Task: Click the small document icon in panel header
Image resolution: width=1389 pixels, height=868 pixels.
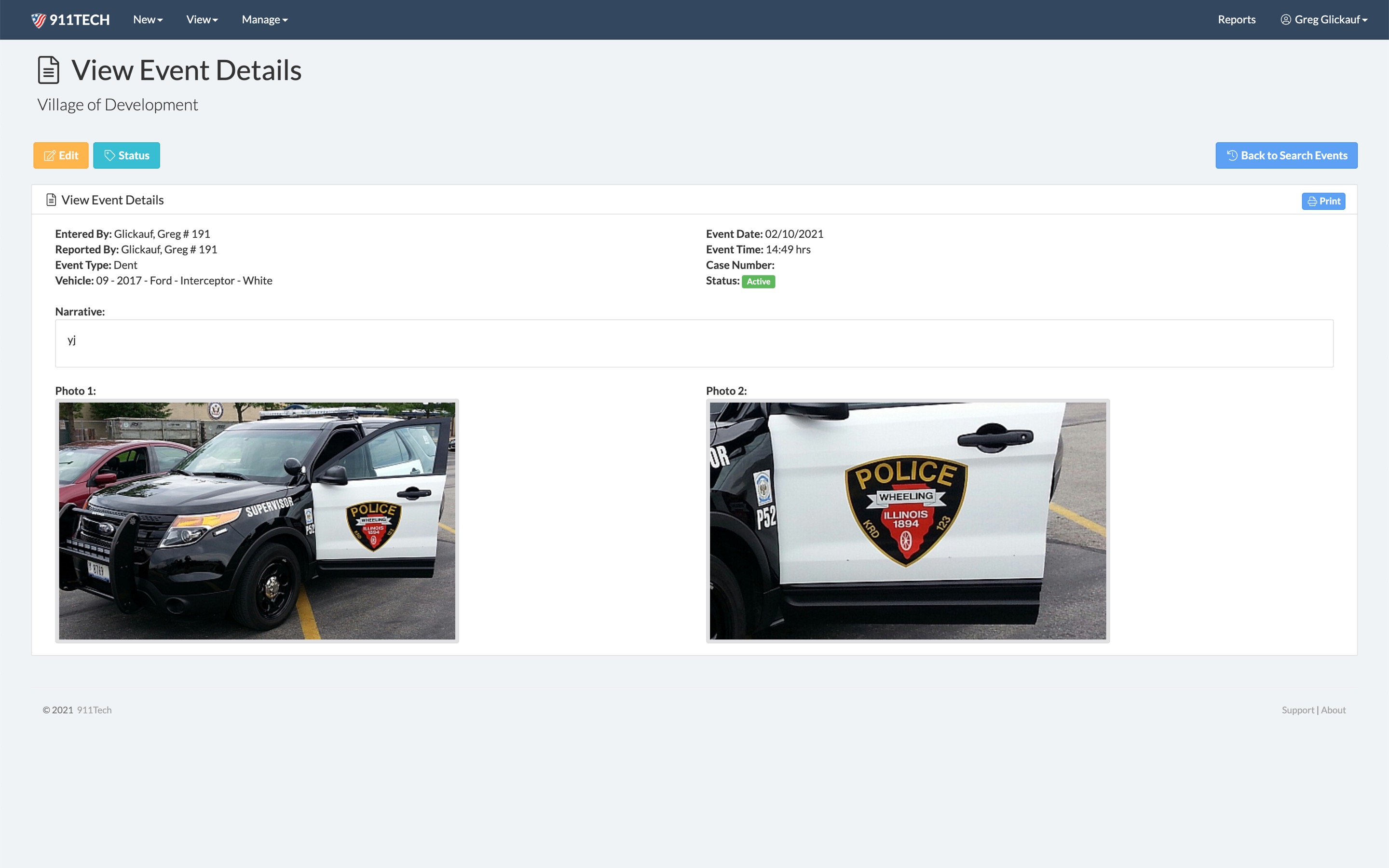Action: [x=51, y=200]
